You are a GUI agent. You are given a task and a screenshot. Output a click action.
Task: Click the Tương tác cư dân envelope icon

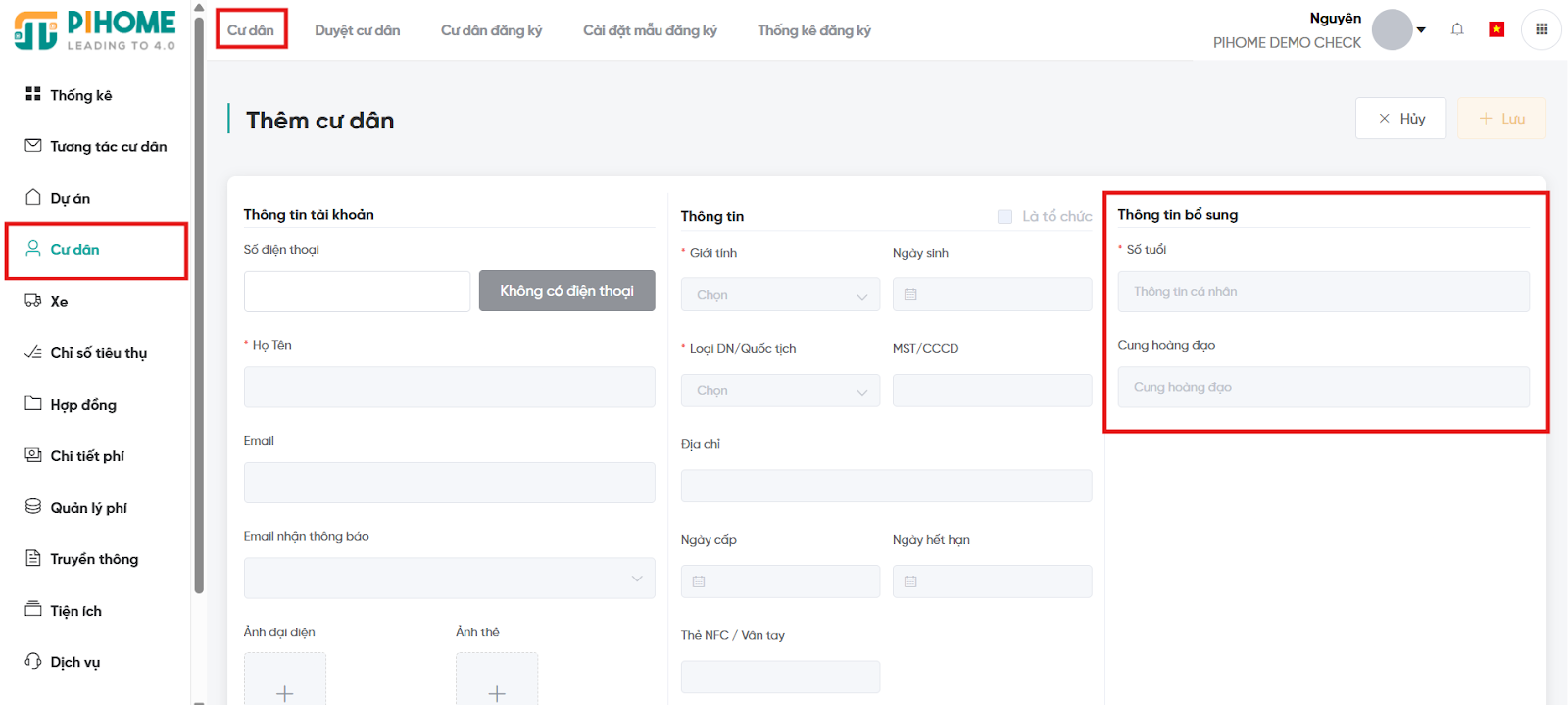33,146
